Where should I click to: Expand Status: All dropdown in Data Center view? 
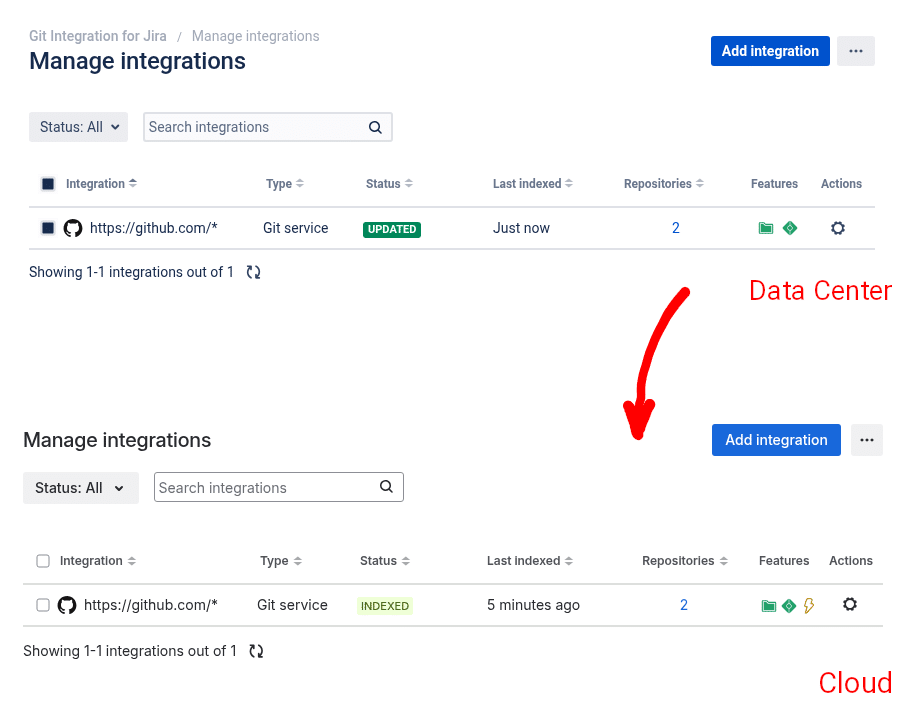78,127
